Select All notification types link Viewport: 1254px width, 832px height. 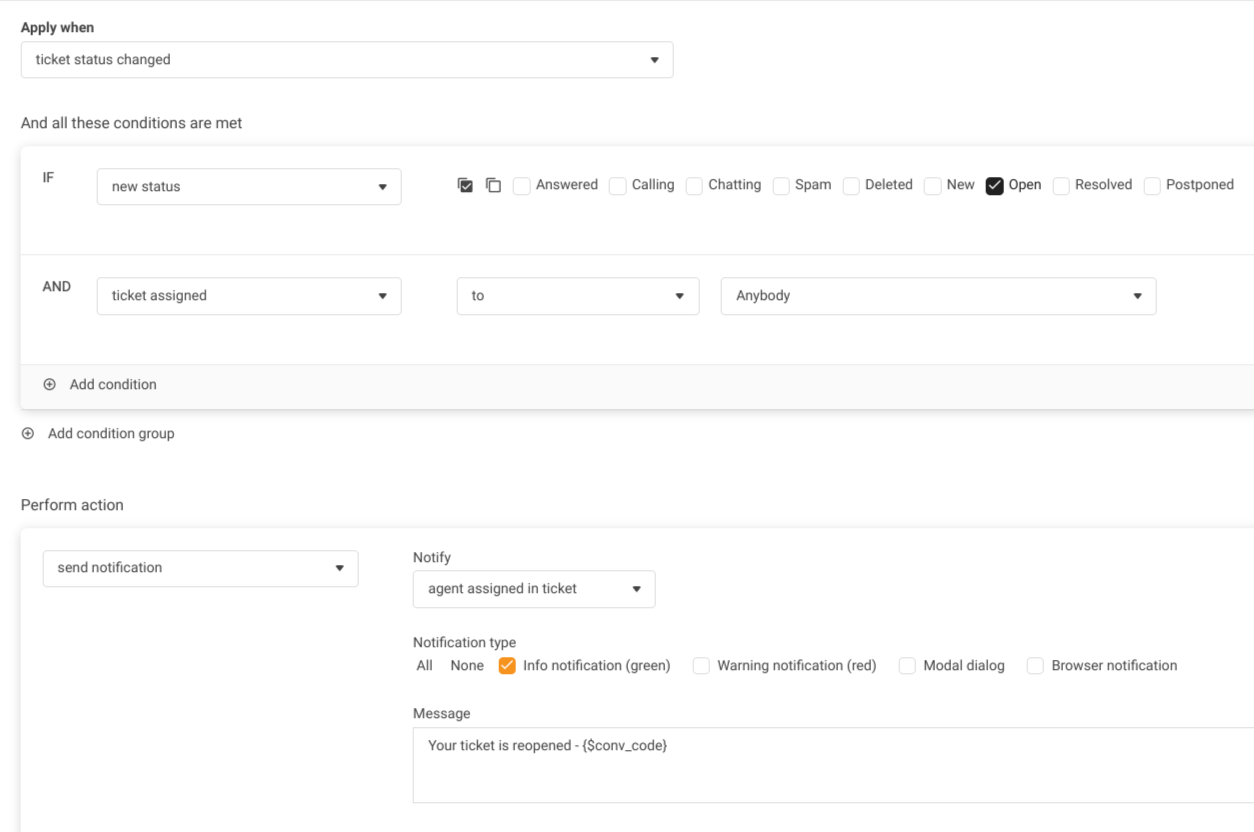pos(425,666)
